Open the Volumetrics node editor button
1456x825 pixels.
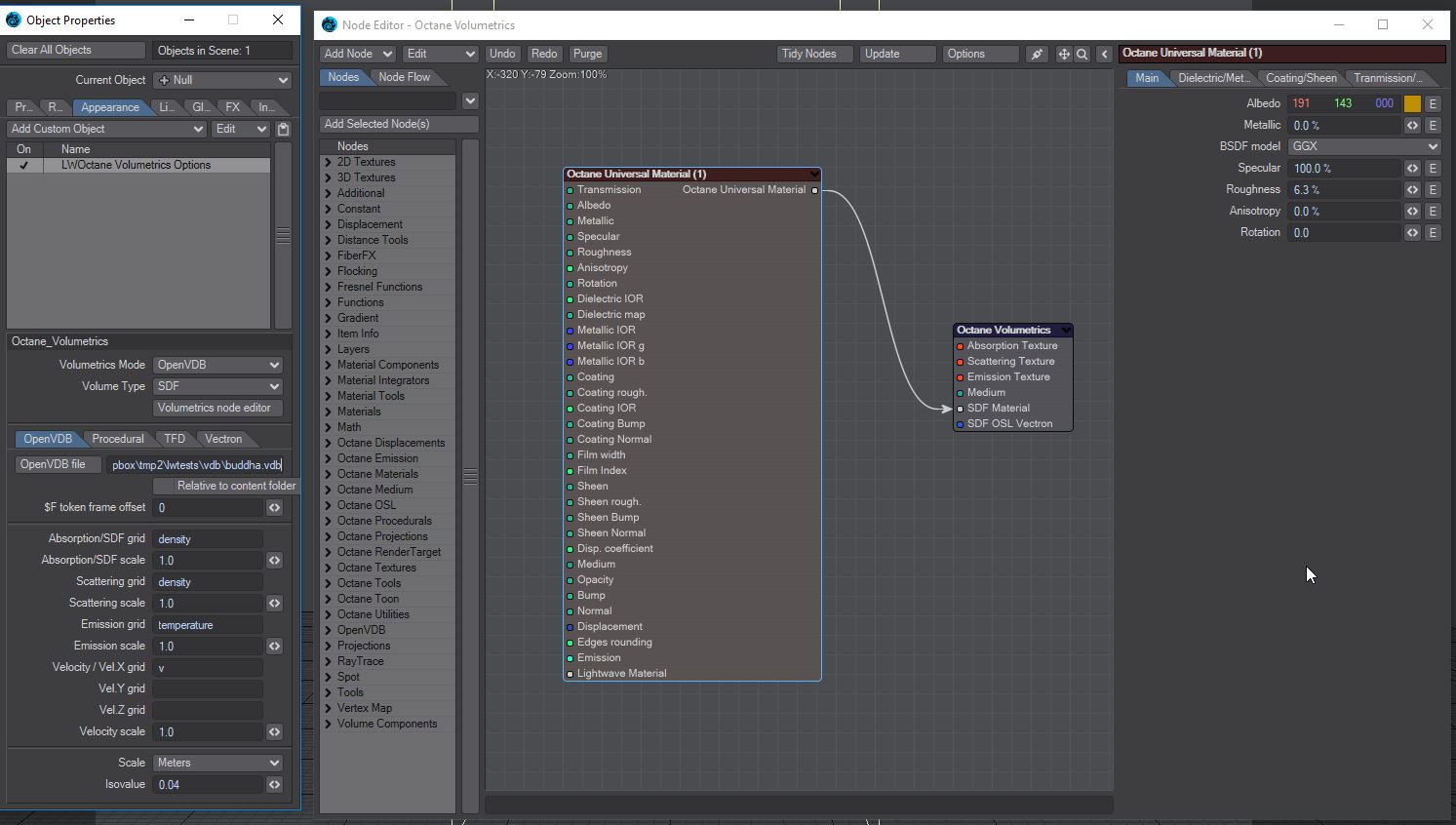point(218,408)
